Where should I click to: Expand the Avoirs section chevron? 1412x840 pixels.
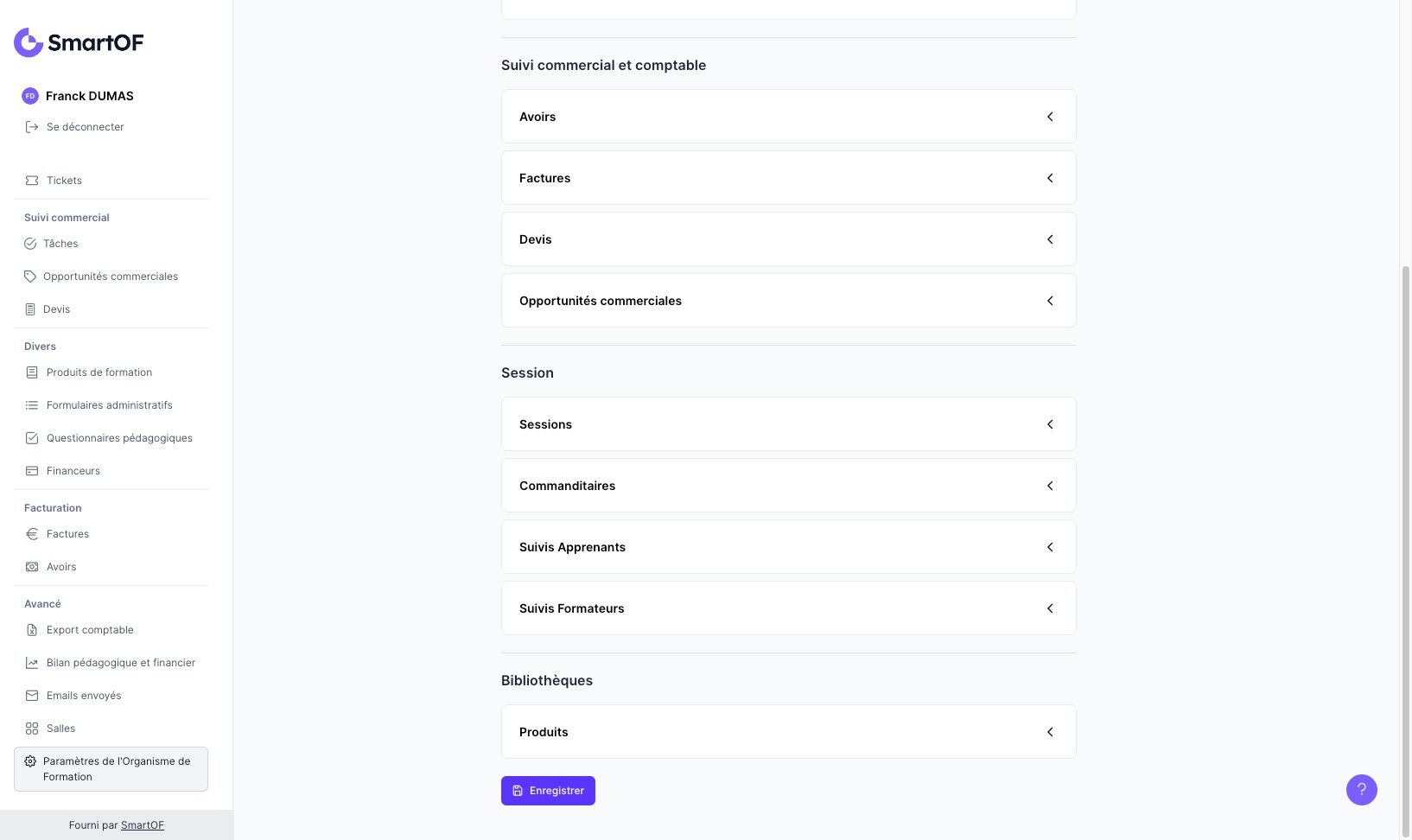[1050, 117]
